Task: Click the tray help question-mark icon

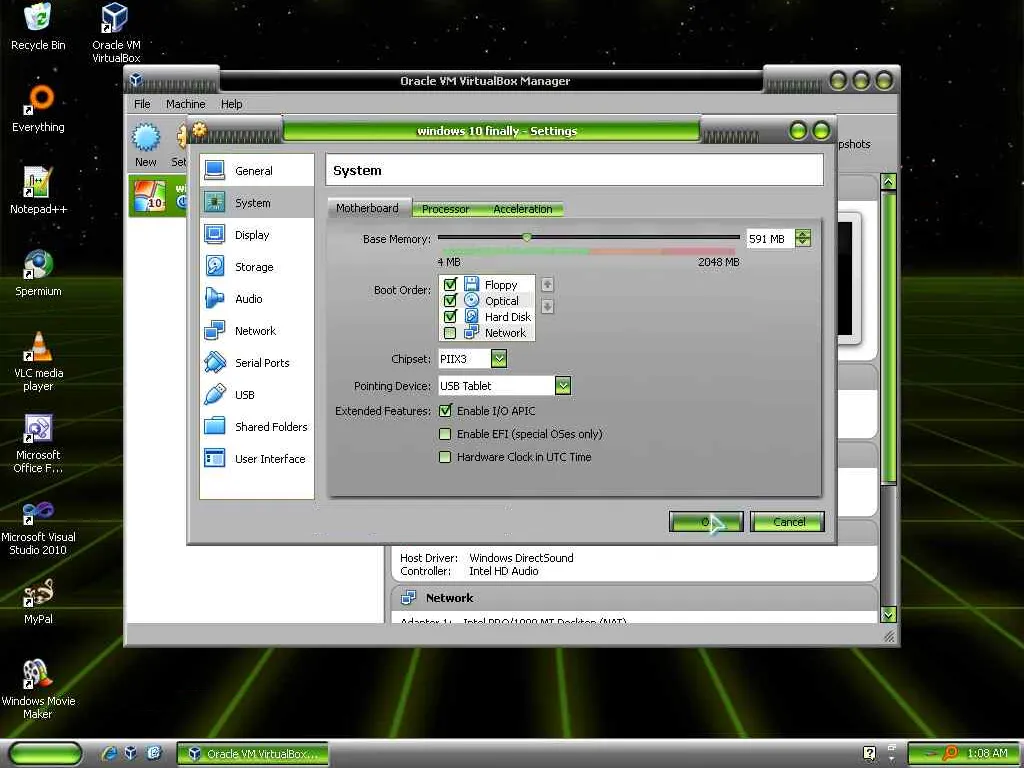Action: [869, 753]
